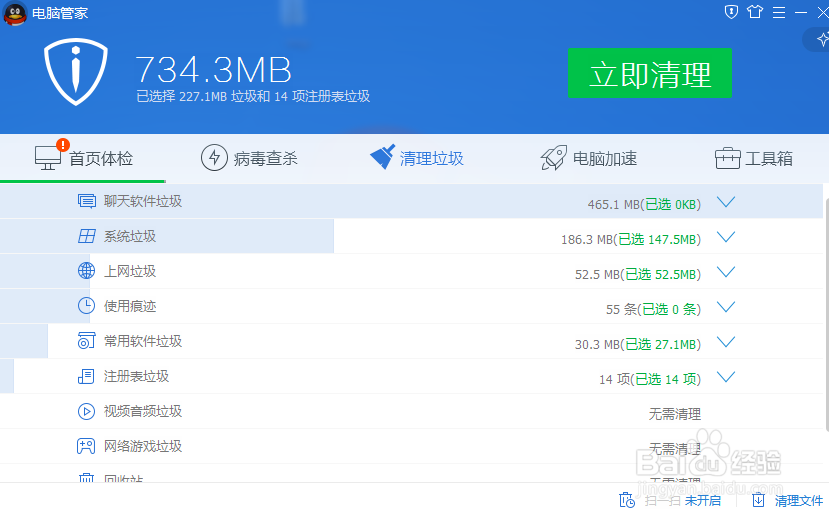The image size is (829, 517).
Task: Click 无需清理 in the 视频音频垃圾 row
Action: tap(675, 414)
